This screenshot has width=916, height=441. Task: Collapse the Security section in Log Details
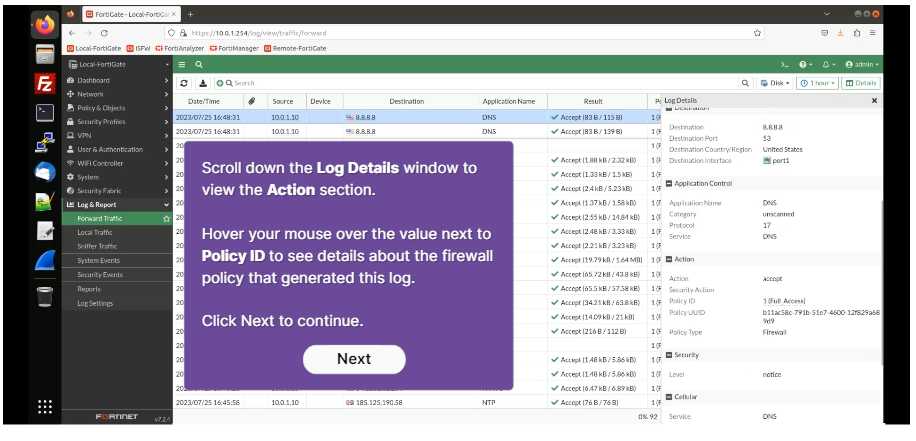coord(669,355)
